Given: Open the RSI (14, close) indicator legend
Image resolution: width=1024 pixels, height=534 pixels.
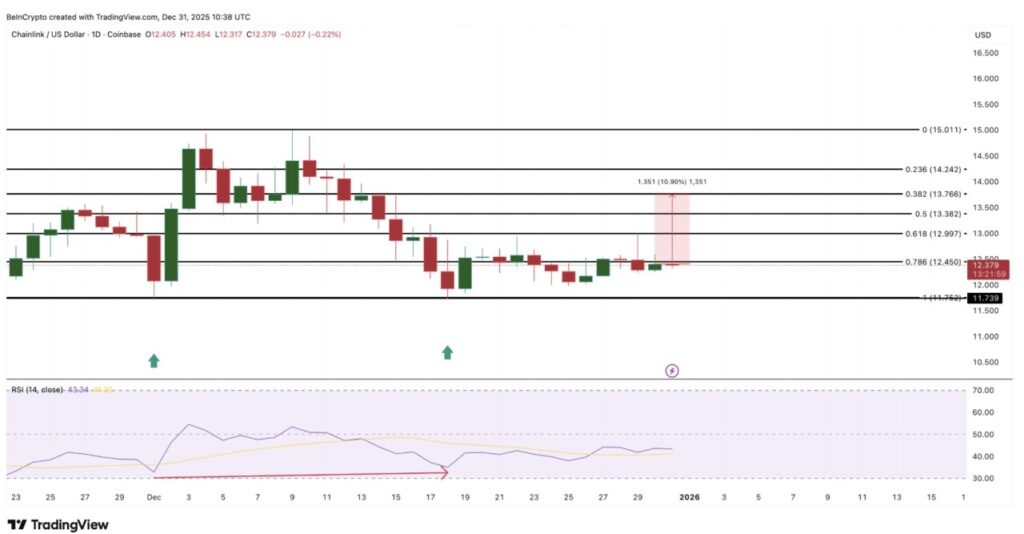Looking at the screenshot, I should (x=40, y=389).
